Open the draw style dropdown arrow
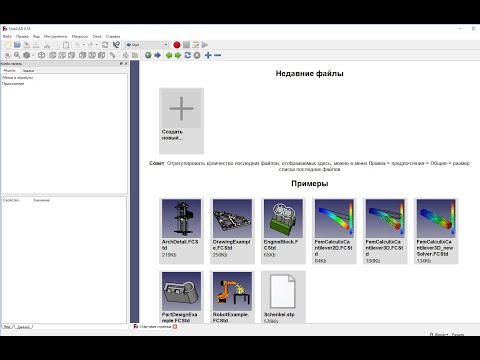480x360 pixels. 33,55
